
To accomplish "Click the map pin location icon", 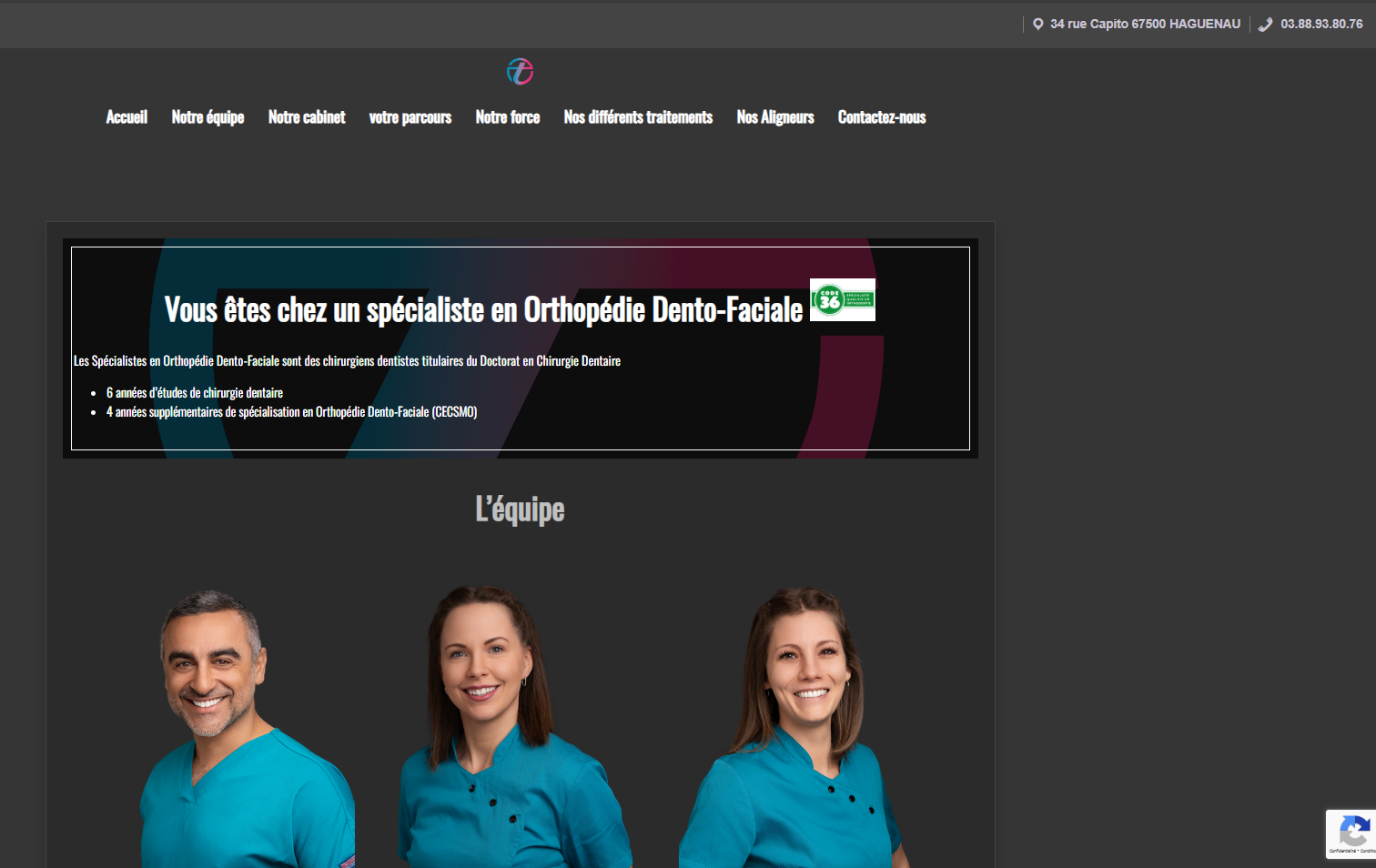I will (1037, 25).
